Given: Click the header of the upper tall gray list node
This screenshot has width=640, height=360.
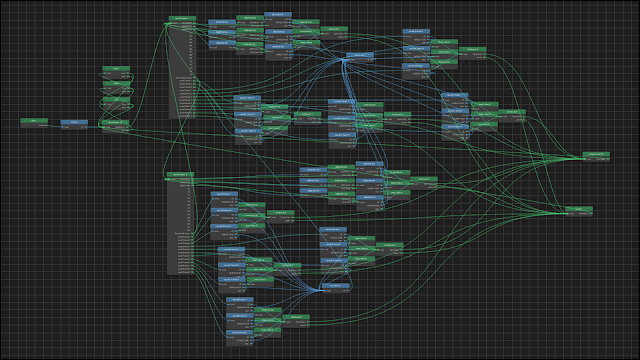Looking at the screenshot, I should click(x=182, y=18).
